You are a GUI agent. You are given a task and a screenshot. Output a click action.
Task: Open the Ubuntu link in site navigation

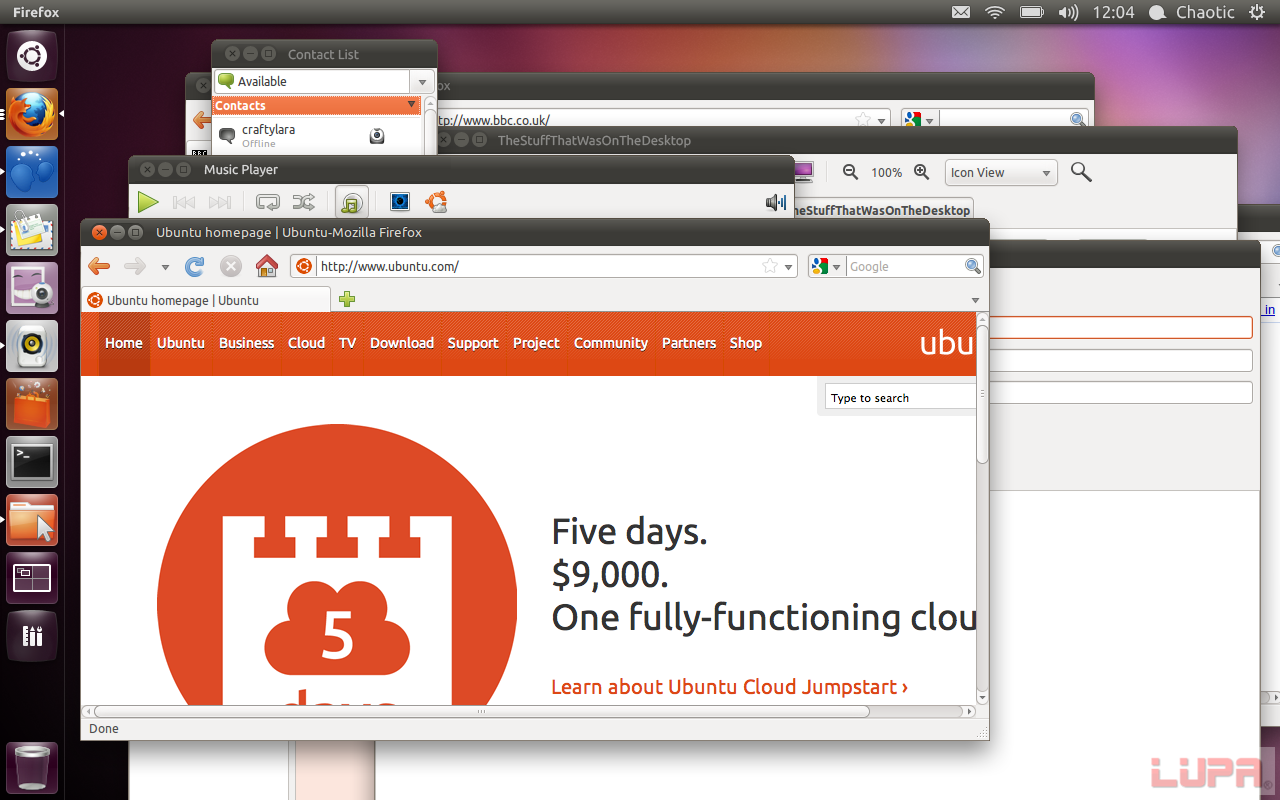click(181, 343)
